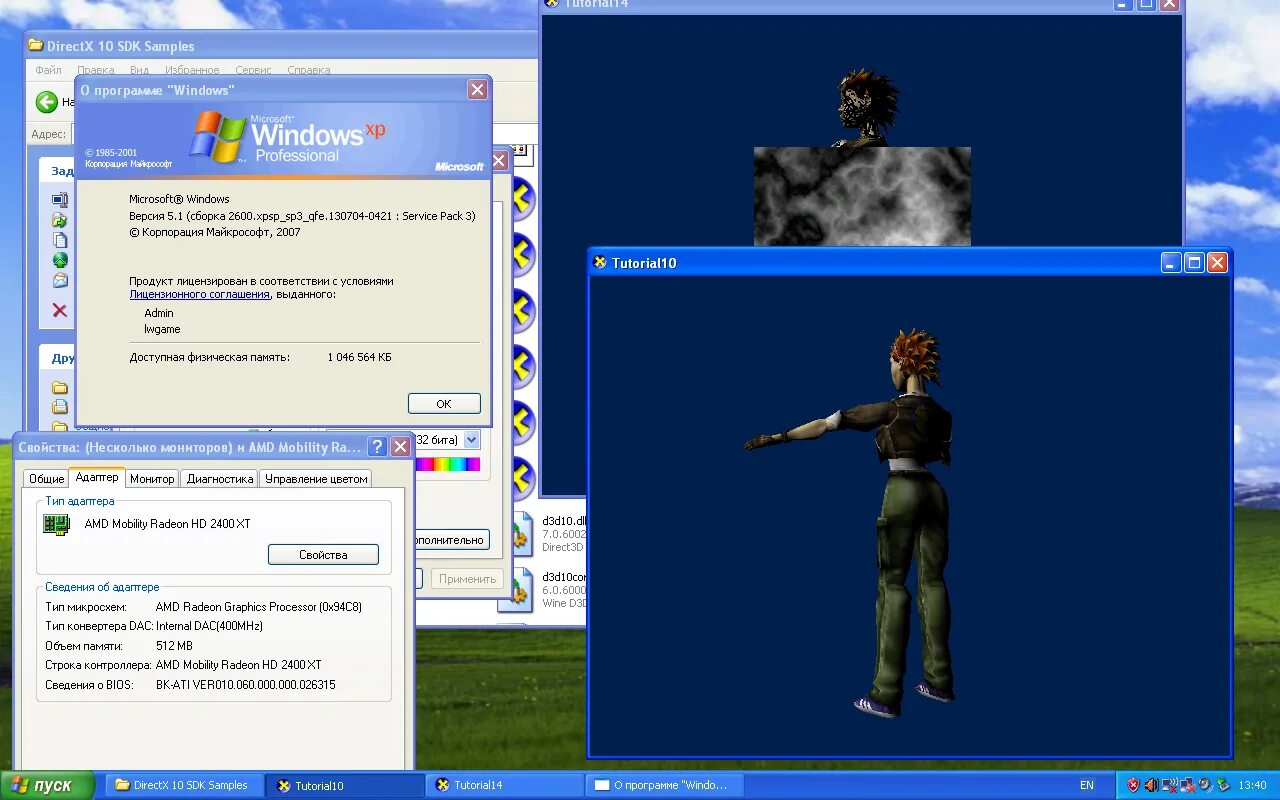Close the О программе "Windows" dialog

[x=477, y=90]
